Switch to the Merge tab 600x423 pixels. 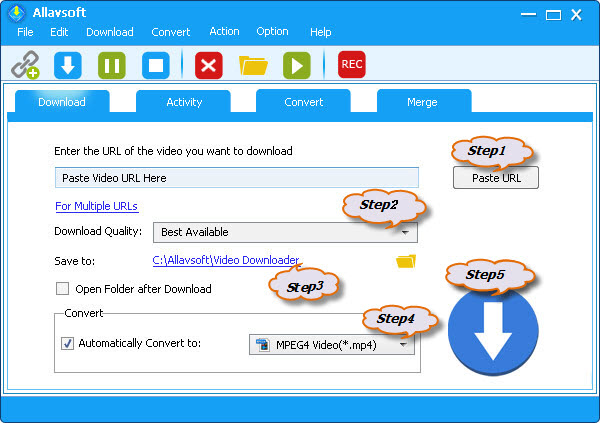point(424,102)
